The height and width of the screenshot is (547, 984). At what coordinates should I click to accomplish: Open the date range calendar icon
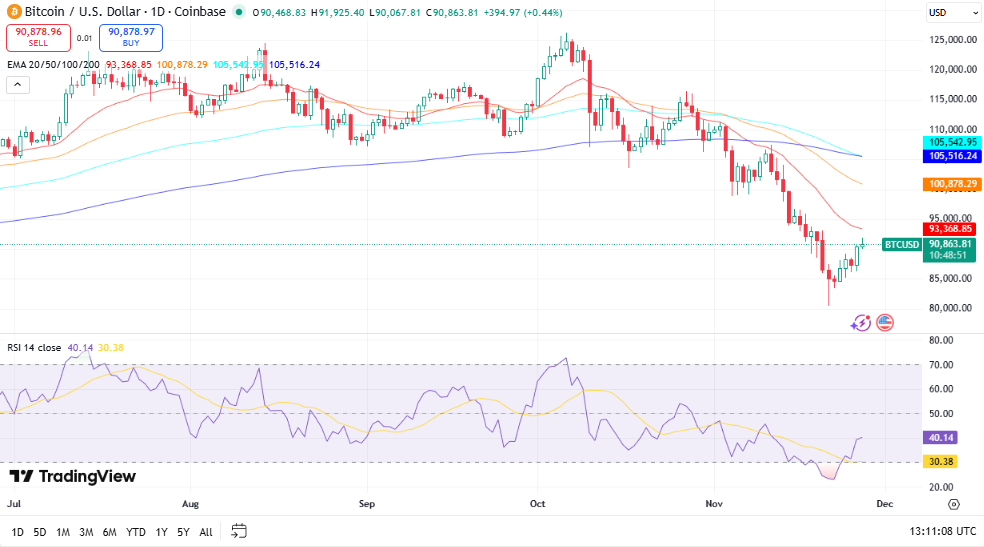click(x=239, y=531)
